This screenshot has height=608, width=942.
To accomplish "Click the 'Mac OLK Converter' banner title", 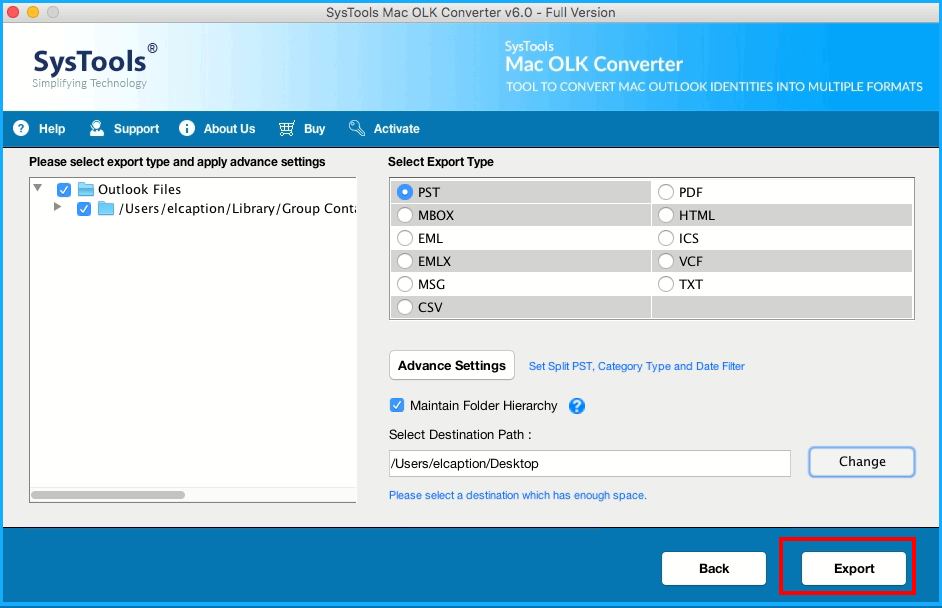I will click(x=594, y=64).
